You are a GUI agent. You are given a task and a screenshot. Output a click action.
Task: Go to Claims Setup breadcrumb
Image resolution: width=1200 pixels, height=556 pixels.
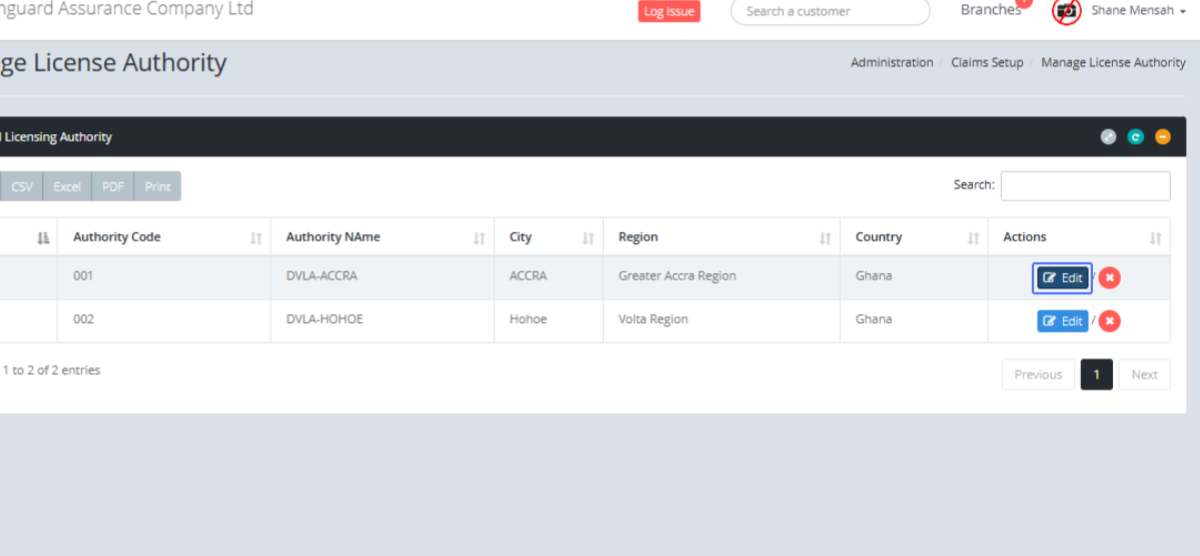(986, 62)
